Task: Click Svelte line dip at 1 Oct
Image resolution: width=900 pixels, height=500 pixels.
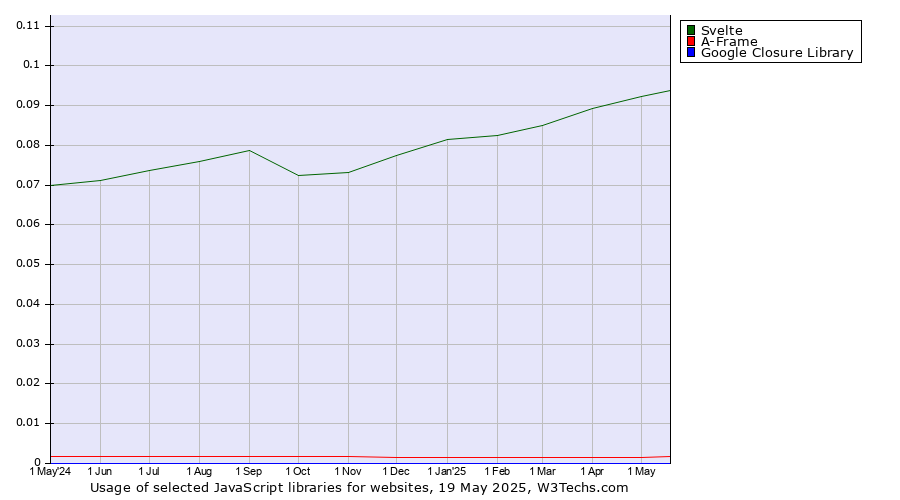Action: click(x=298, y=175)
